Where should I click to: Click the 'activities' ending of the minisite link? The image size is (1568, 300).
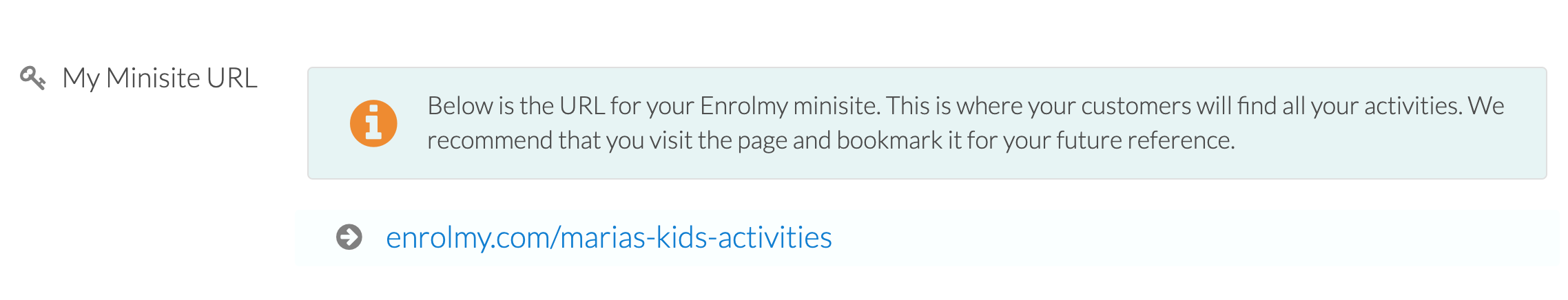pyautogui.click(x=775, y=237)
